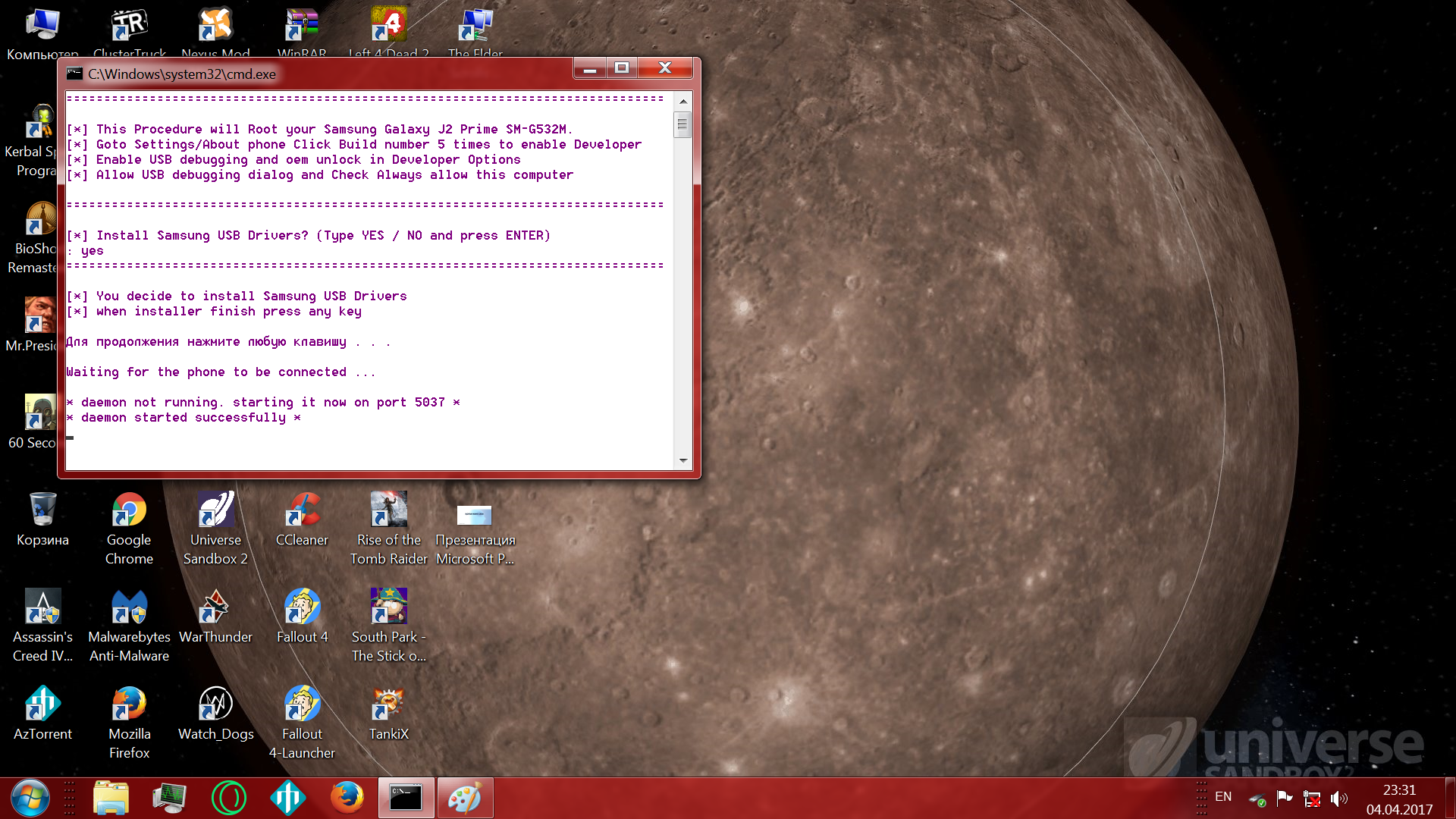The height and width of the screenshot is (819, 1456).
Task: Click the EN language indicator
Action: pos(1223,796)
